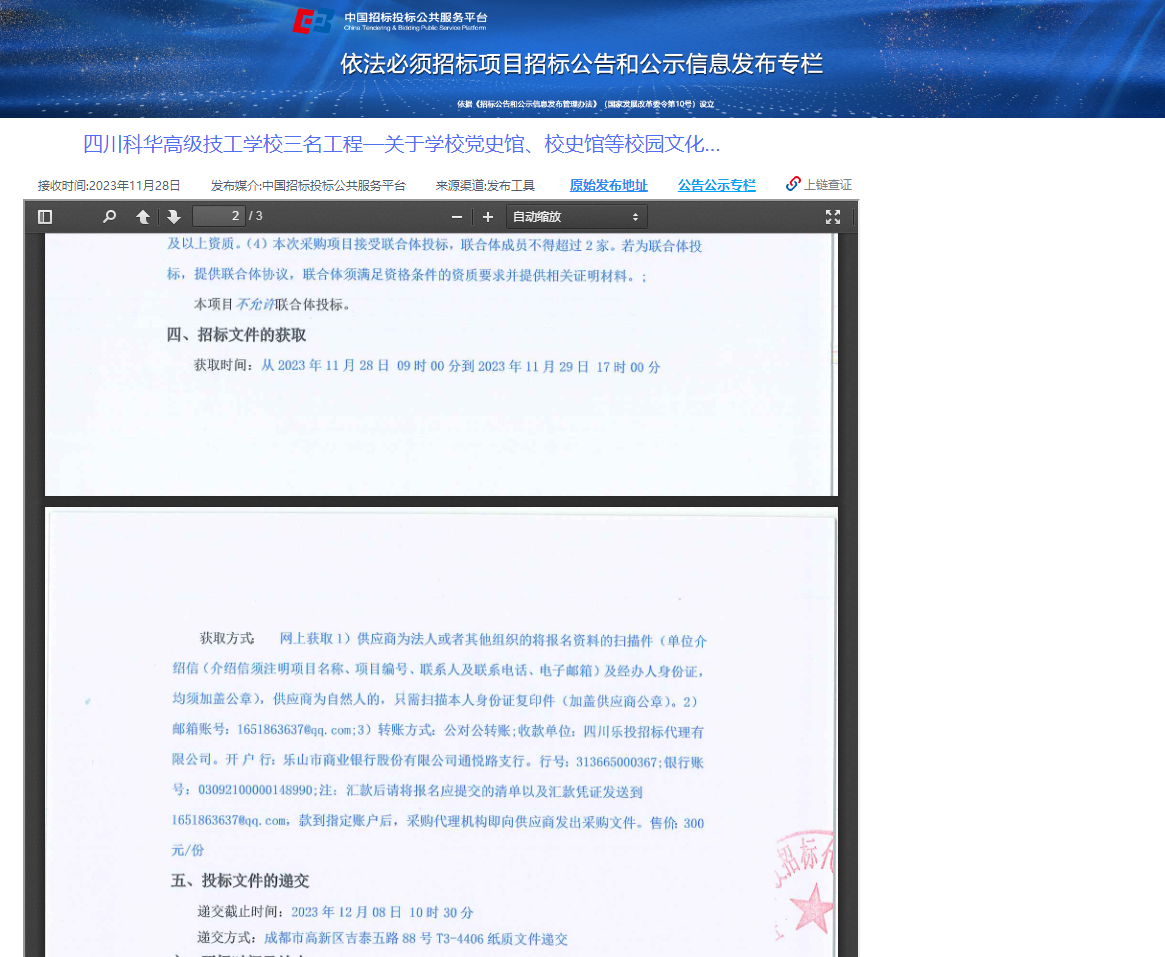Toggle the PDF sidebar panel
The width and height of the screenshot is (1165, 957).
pos(45,217)
